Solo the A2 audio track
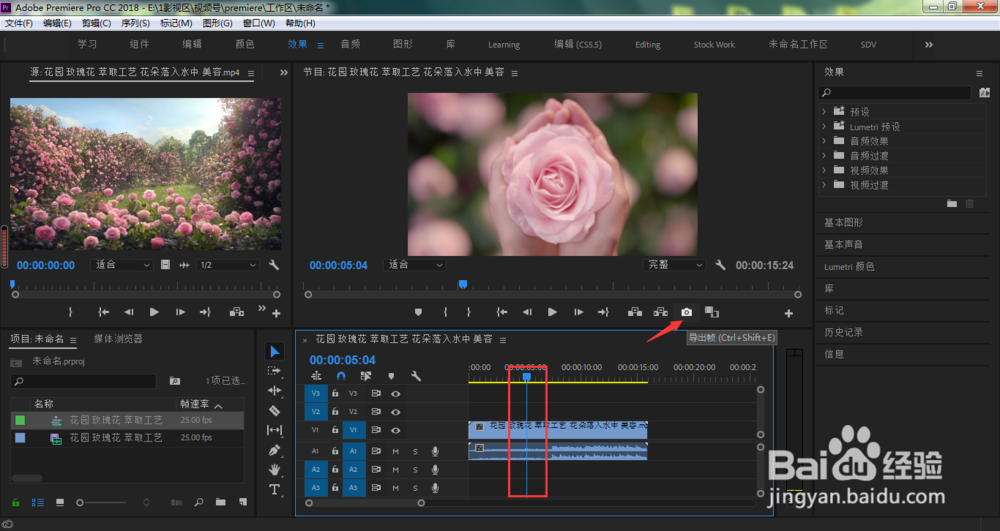 pyautogui.click(x=415, y=470)
